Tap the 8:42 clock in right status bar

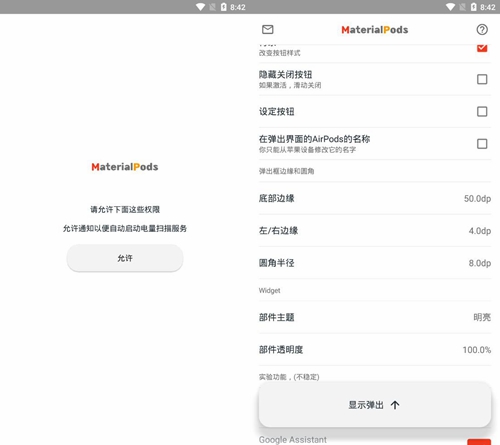point(488,7)
